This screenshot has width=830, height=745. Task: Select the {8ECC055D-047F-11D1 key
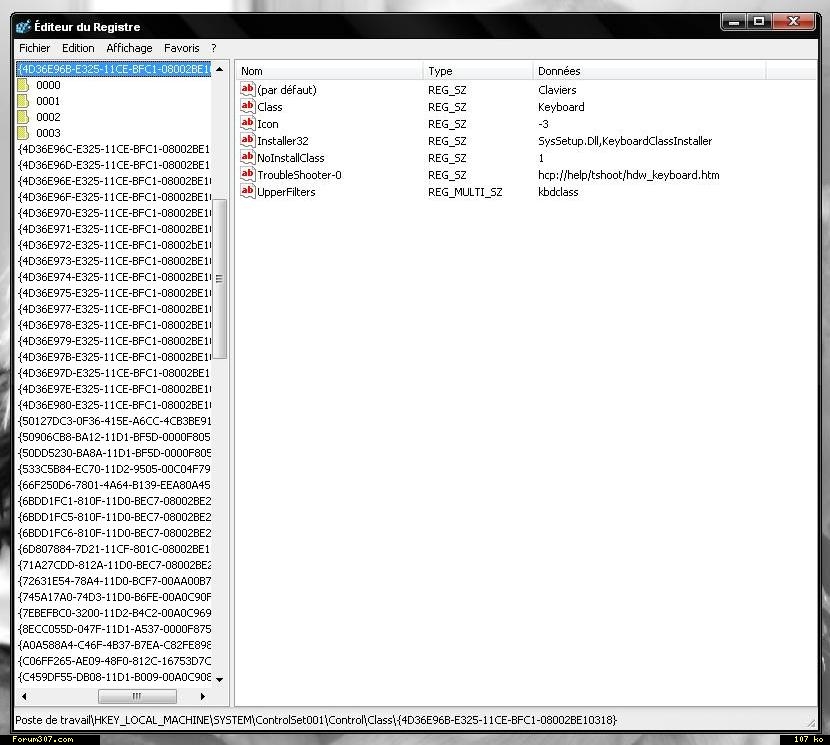pyautogui.click(x=114, y=629)
